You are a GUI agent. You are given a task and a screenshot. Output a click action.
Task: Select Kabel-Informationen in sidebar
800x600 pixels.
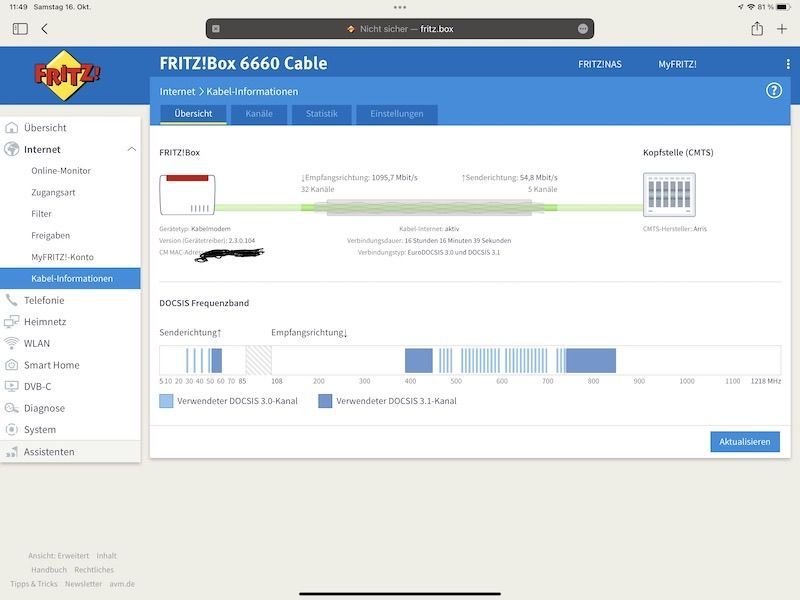point(70,279)
